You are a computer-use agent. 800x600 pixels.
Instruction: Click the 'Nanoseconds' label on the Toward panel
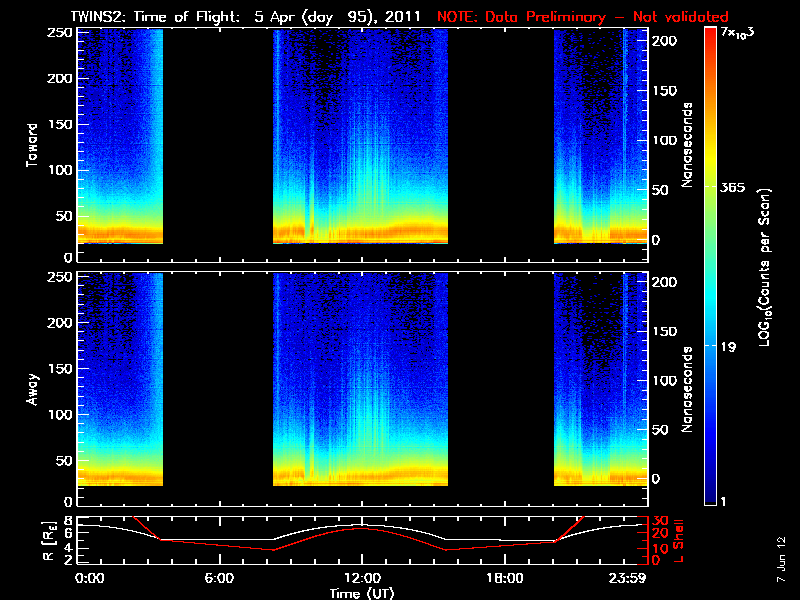pyautogui.click(x=687, y=143)
